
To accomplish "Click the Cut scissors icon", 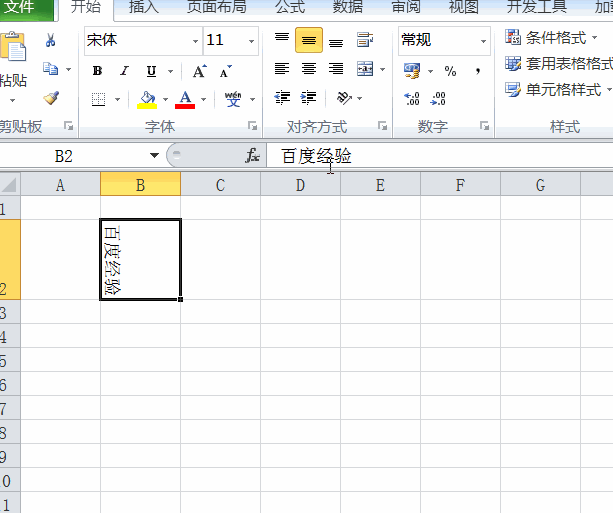I will tap(50, 40).
